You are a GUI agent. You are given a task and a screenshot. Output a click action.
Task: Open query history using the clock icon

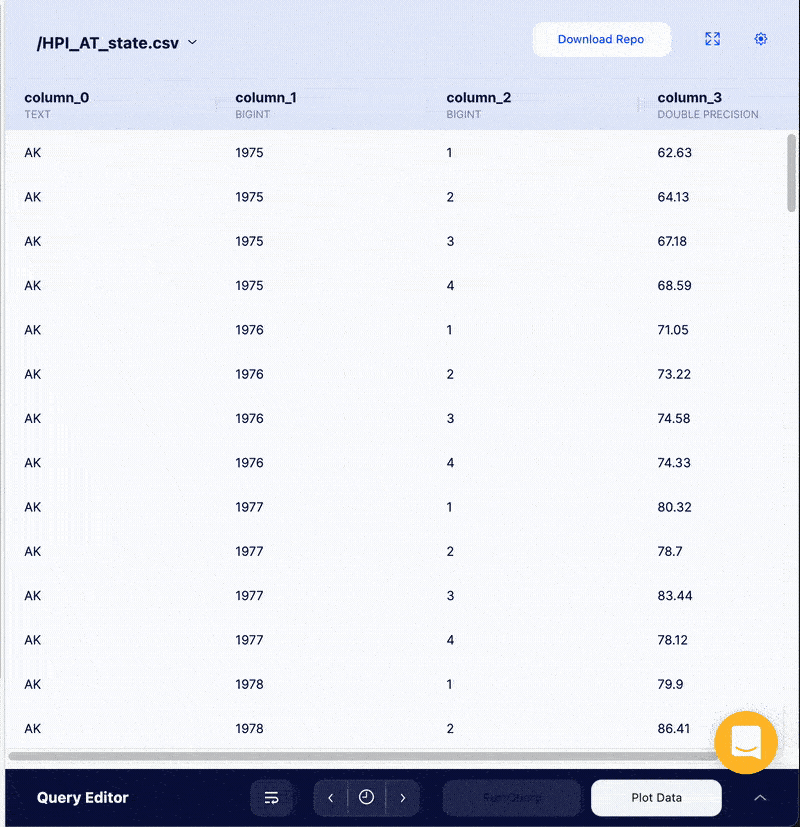pyautogui.click(x=366, y=797)
